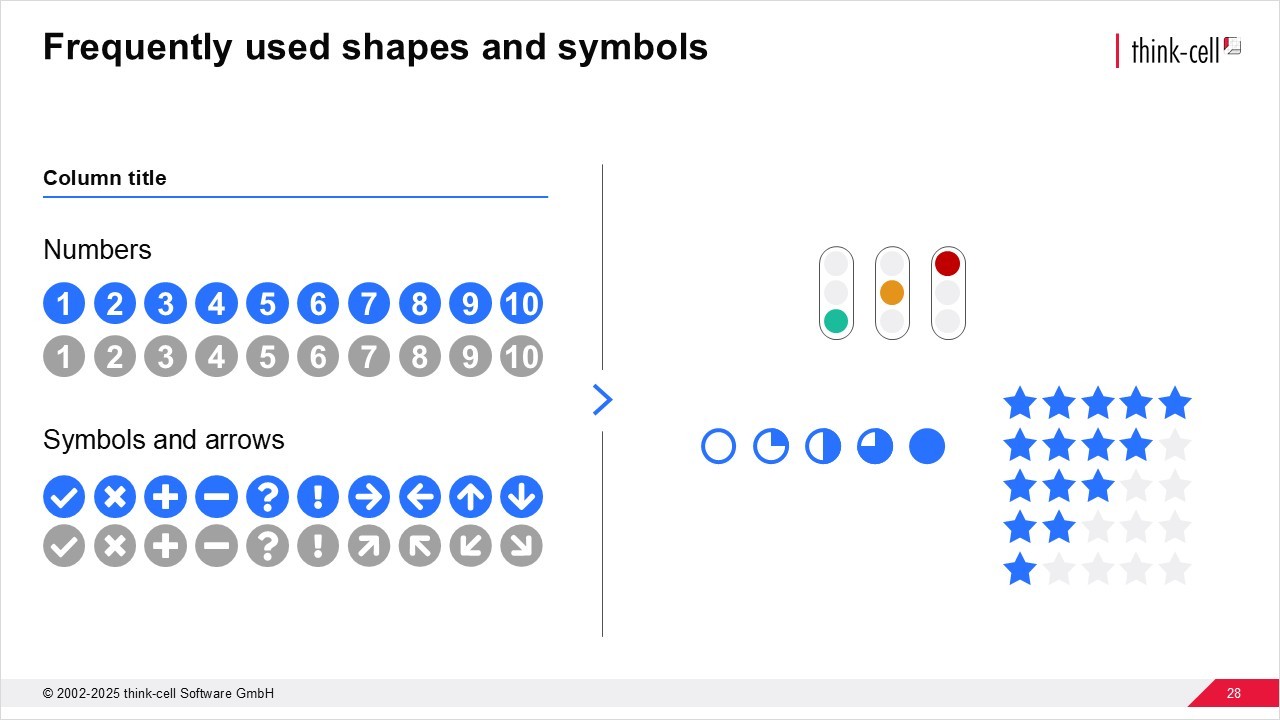Select the blue down arrow icon

point(521,496)
